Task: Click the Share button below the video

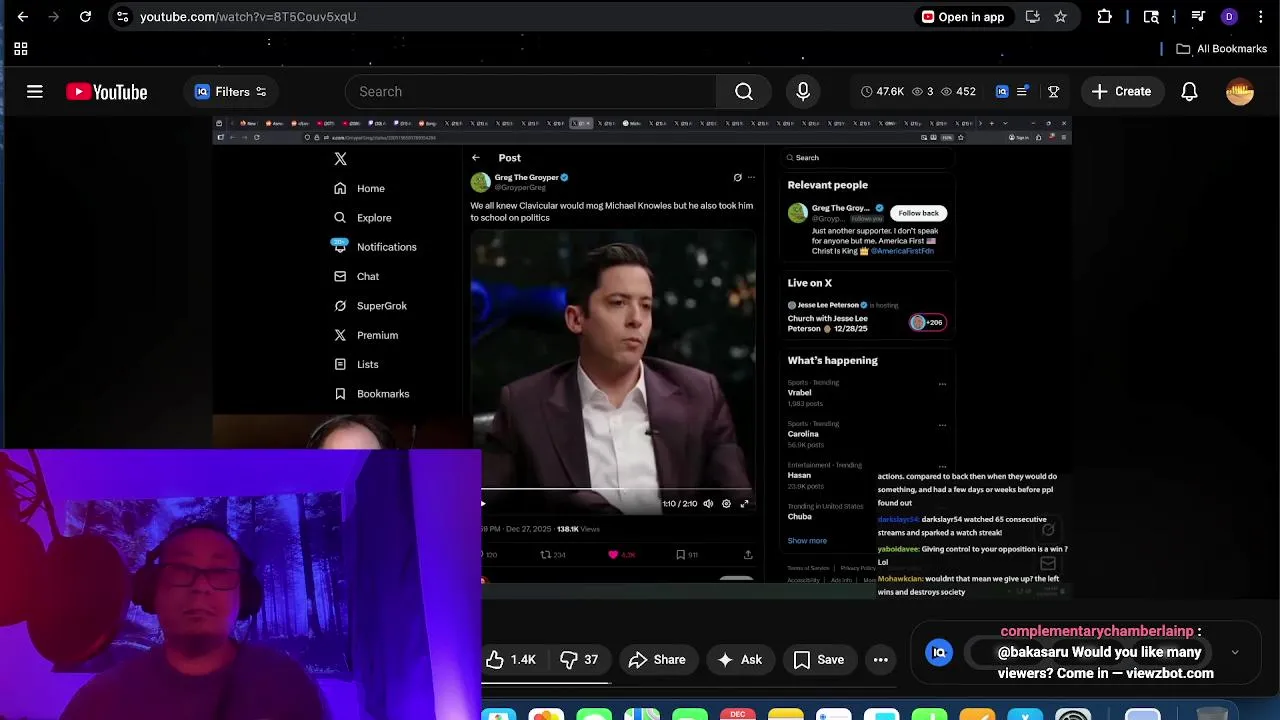Action: pyautogui.click(x=657, y=660)
